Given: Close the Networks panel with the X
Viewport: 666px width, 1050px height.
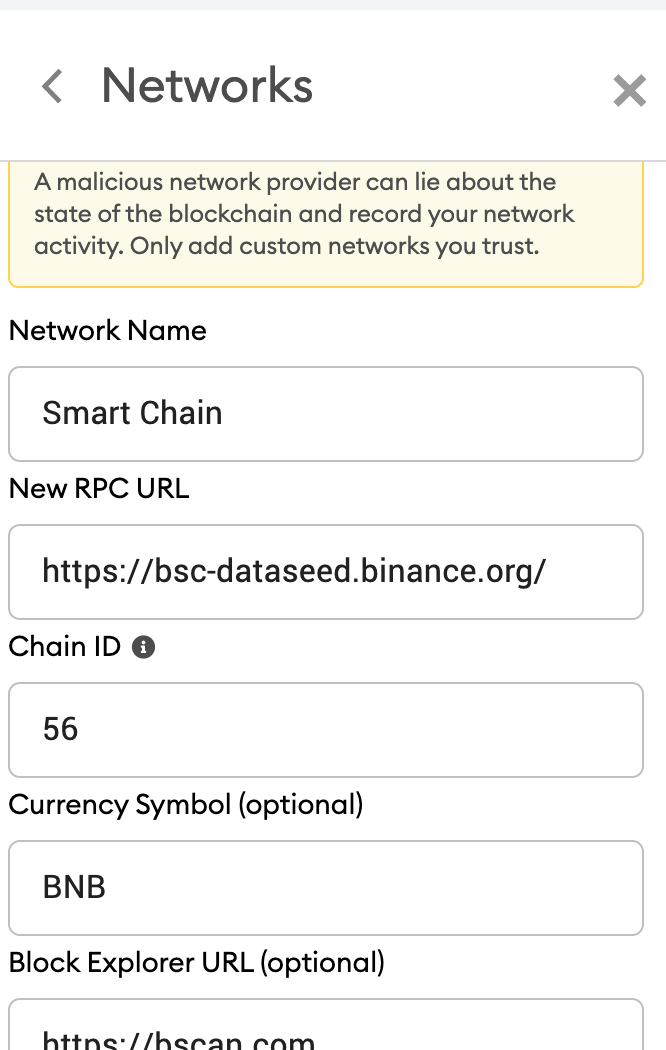Looking at the screenshot, I should 629,90.
